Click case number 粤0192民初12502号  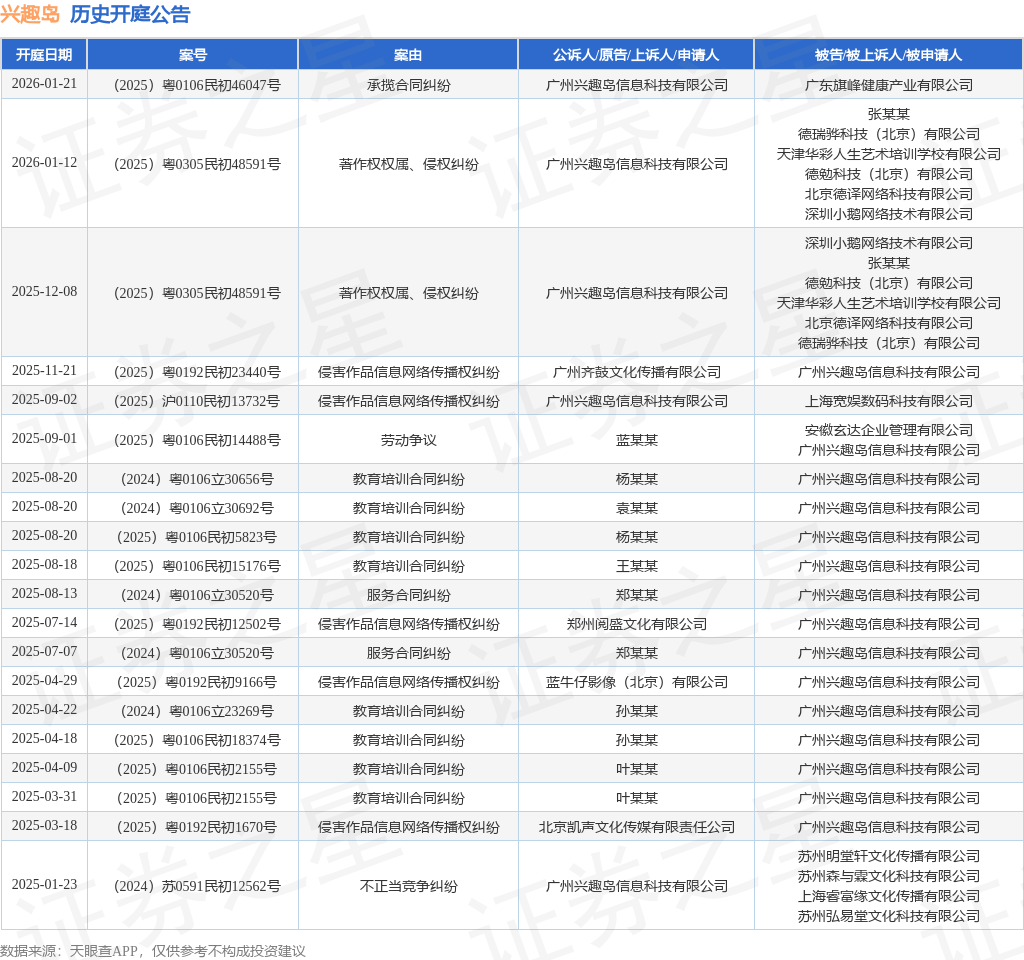pyautogui.click(x=197, y=624)
